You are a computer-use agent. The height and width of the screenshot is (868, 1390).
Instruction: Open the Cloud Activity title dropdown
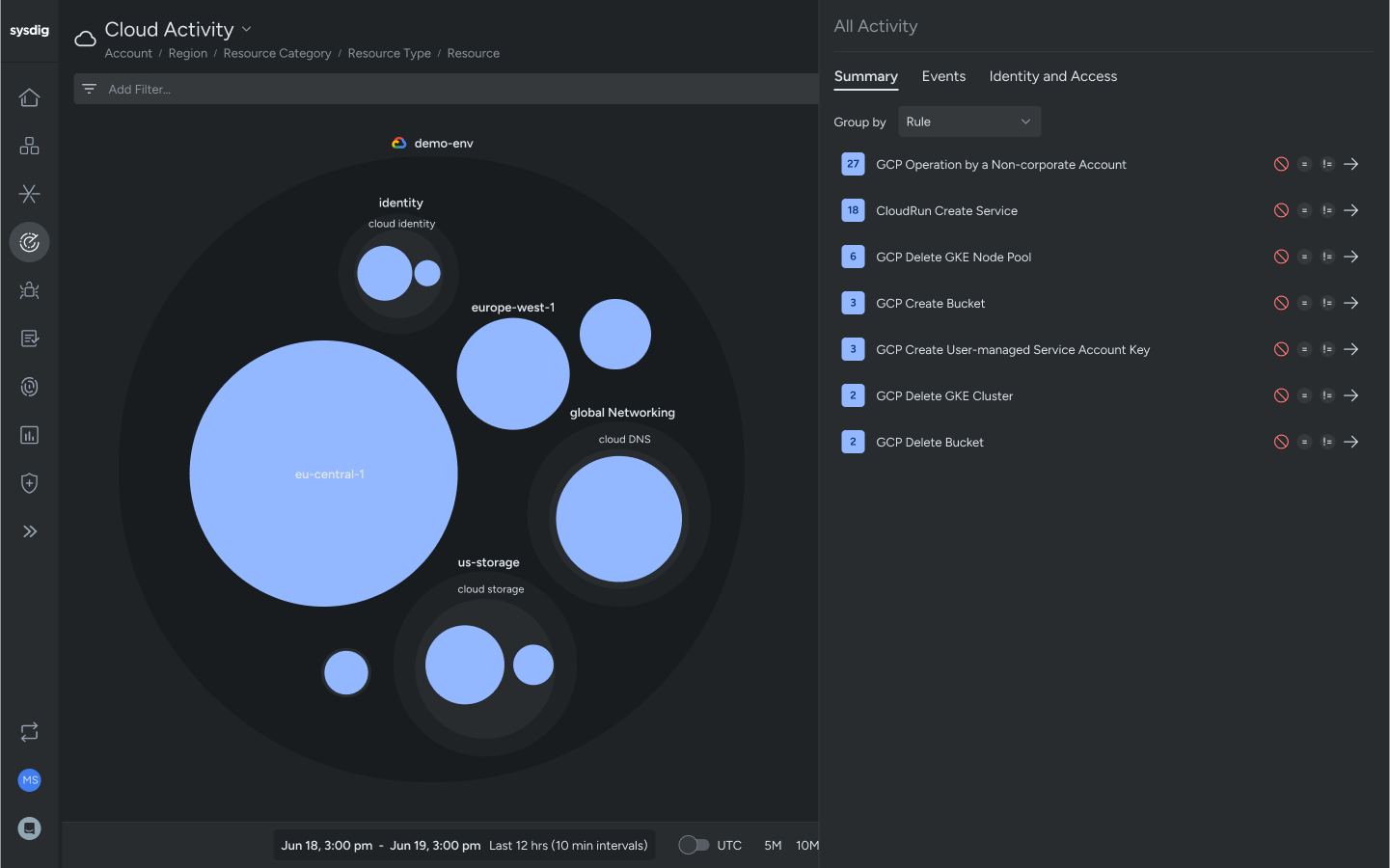(x=246, y=29)
